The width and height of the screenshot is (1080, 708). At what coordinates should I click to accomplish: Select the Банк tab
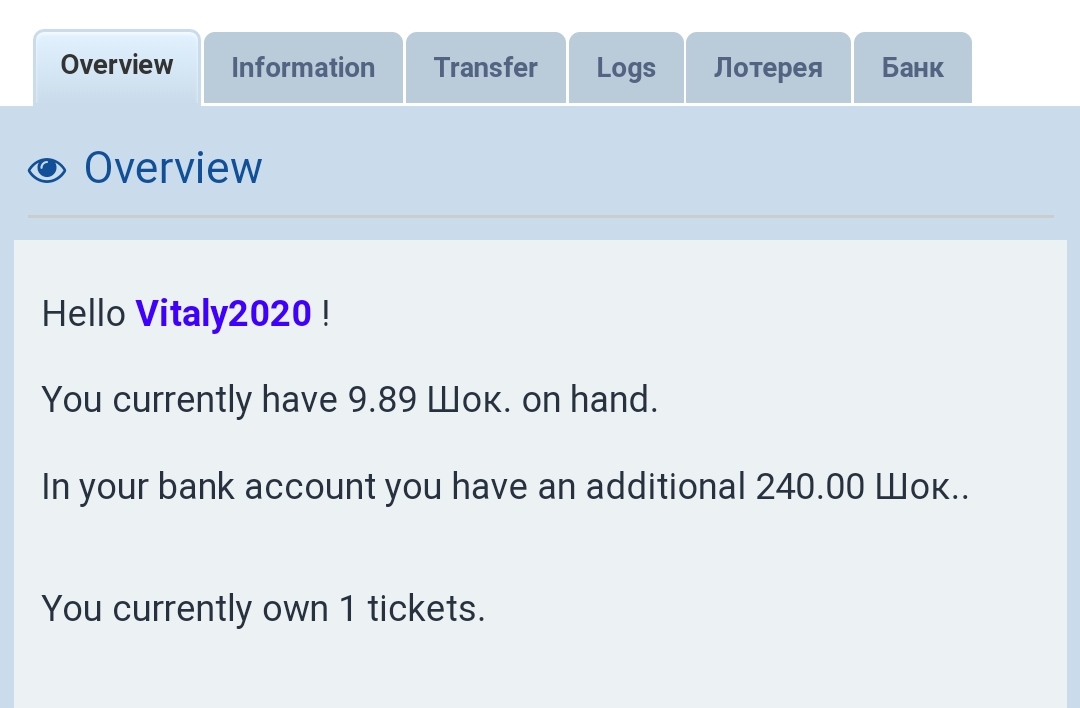tap(912, 68)
